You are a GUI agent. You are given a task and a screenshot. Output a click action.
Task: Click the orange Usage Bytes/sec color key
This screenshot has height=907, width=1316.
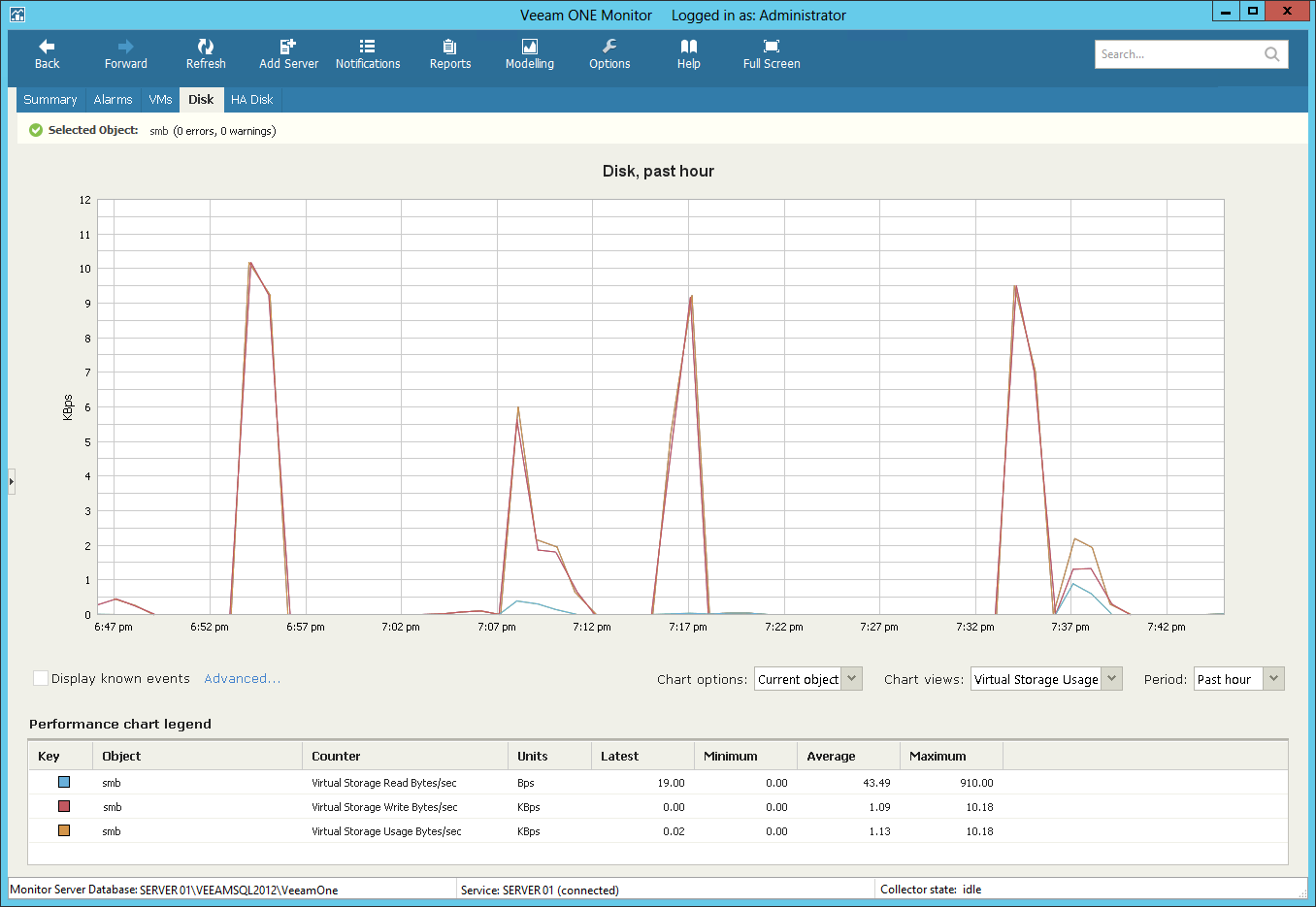pos(64,830)
